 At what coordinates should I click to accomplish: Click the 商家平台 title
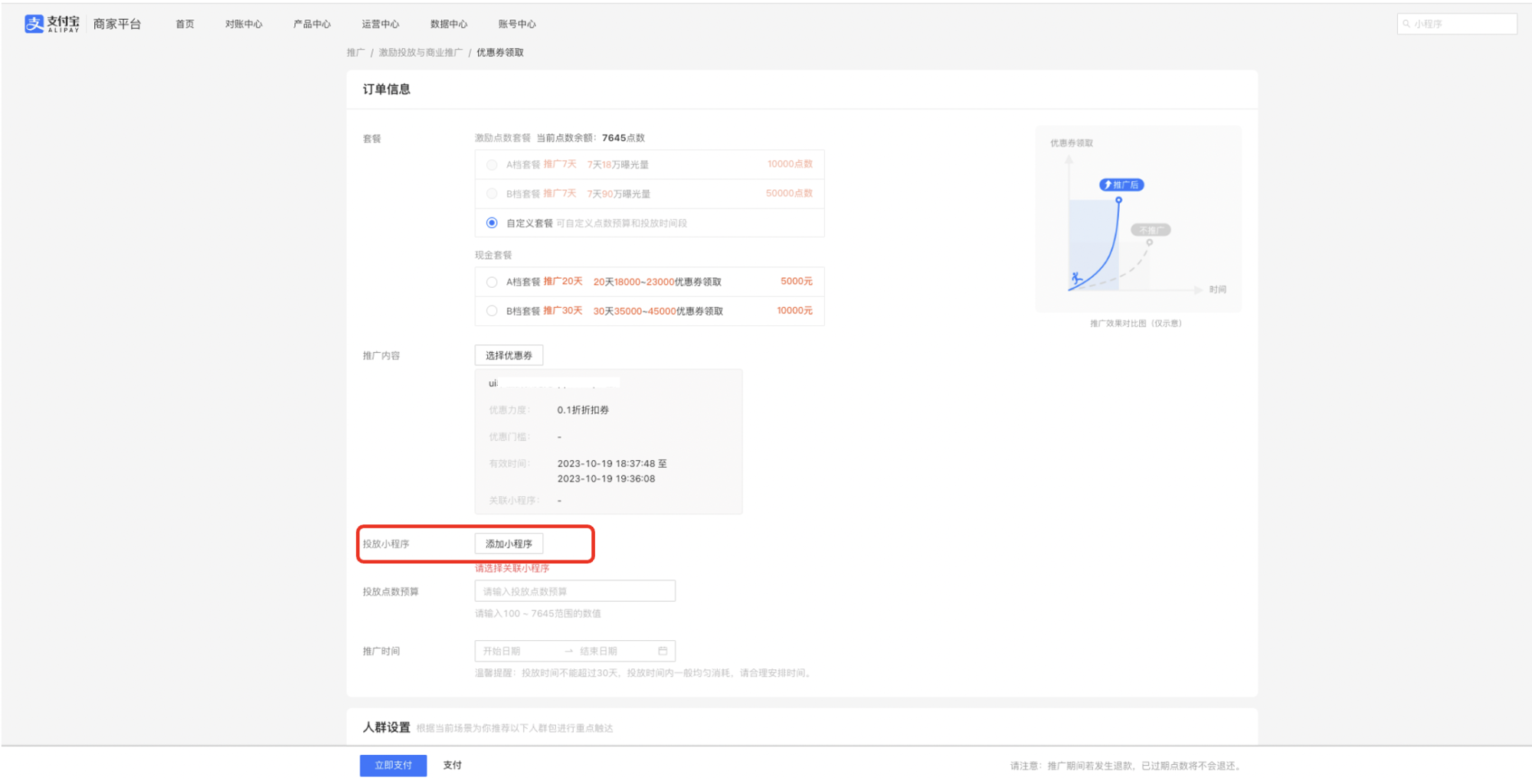coord(117,24)
